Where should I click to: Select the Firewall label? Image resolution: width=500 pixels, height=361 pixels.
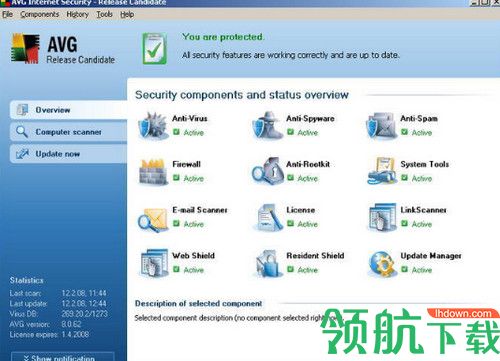(x=186, y=164)
